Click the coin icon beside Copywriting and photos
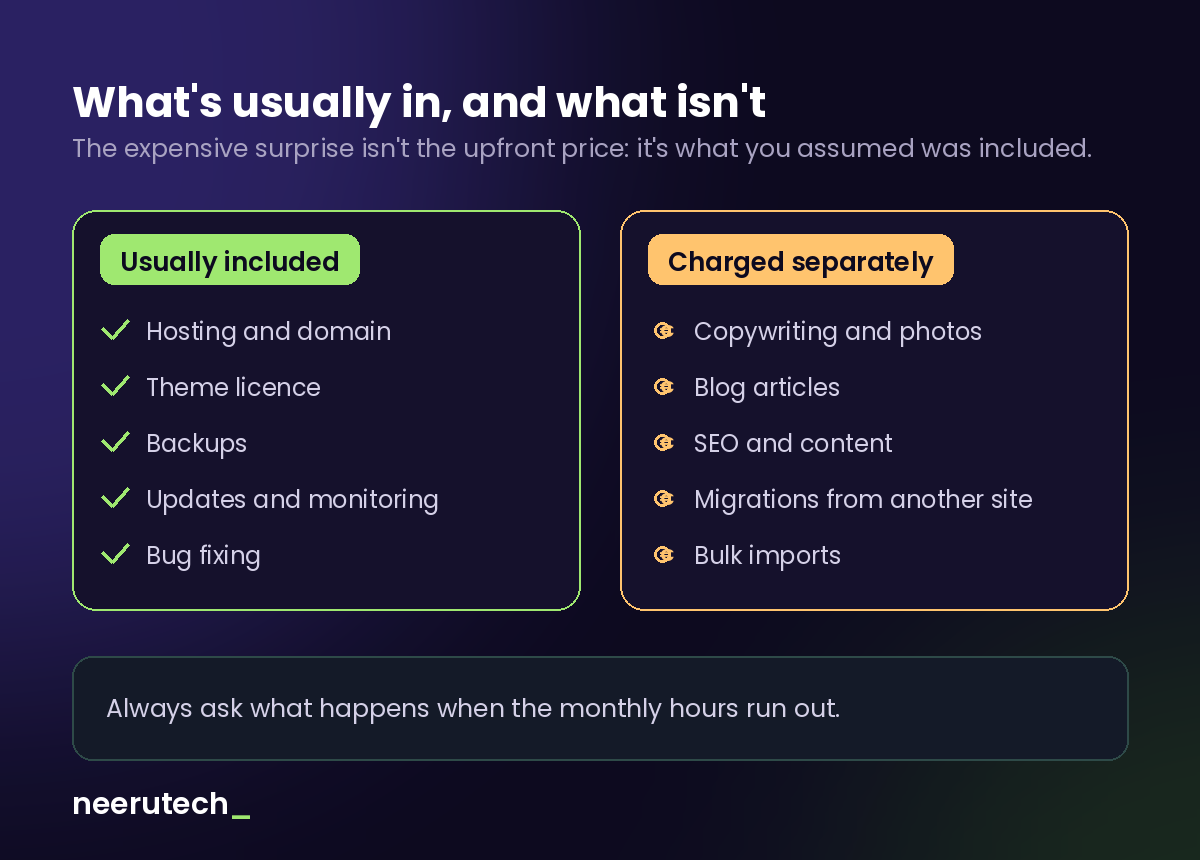 point(663,330)
